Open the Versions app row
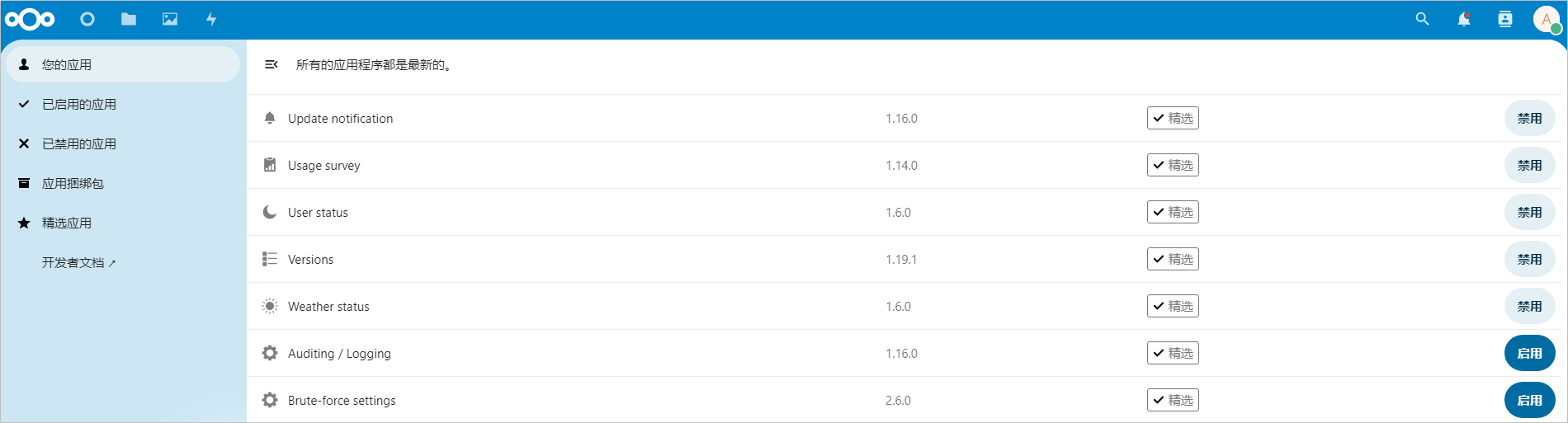 (x=907, y=259)
